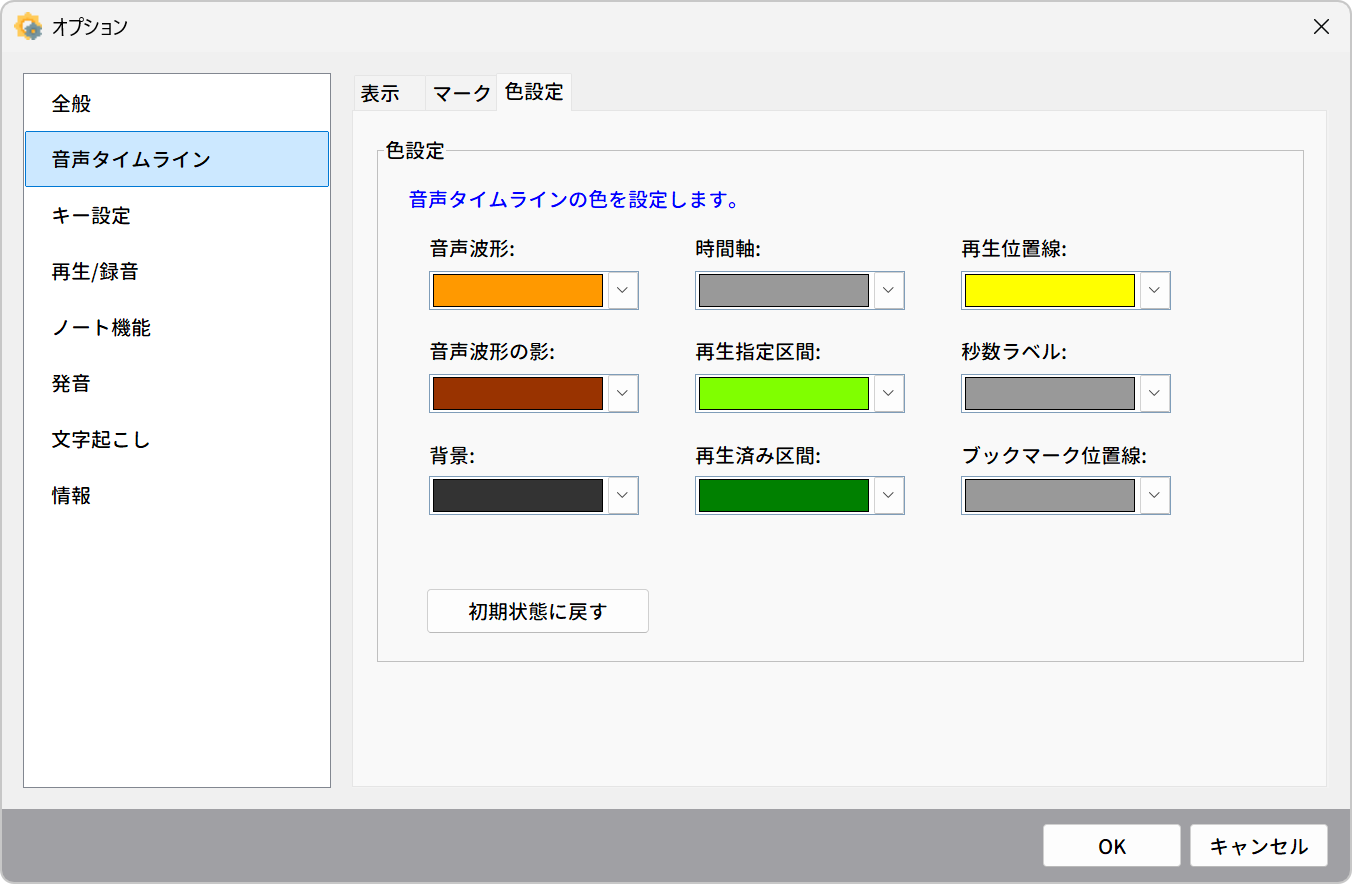Open 文字起こし category in sidebar
The height and width of the screenshot is (884, 1352).
coord(177,439)
